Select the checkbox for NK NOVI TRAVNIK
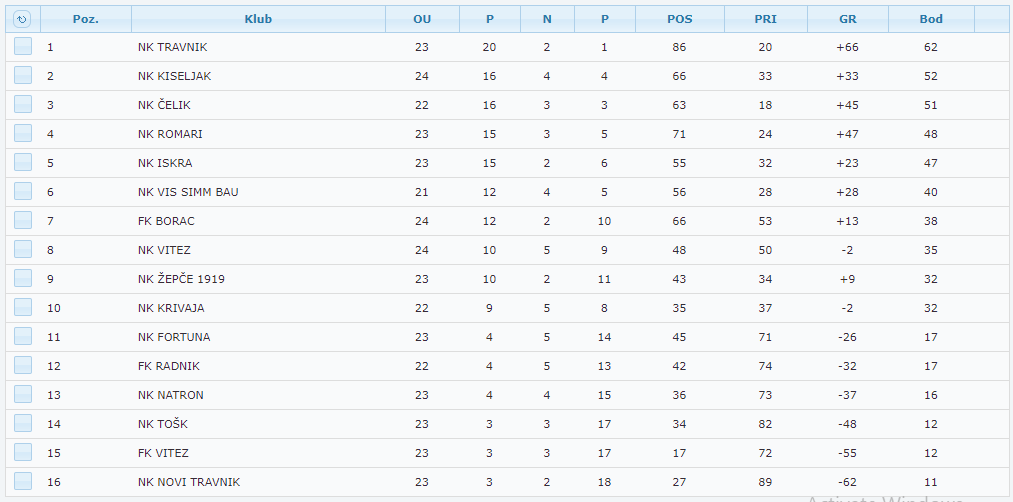This screenshot has width=1013, height=502. pos(23,482)
